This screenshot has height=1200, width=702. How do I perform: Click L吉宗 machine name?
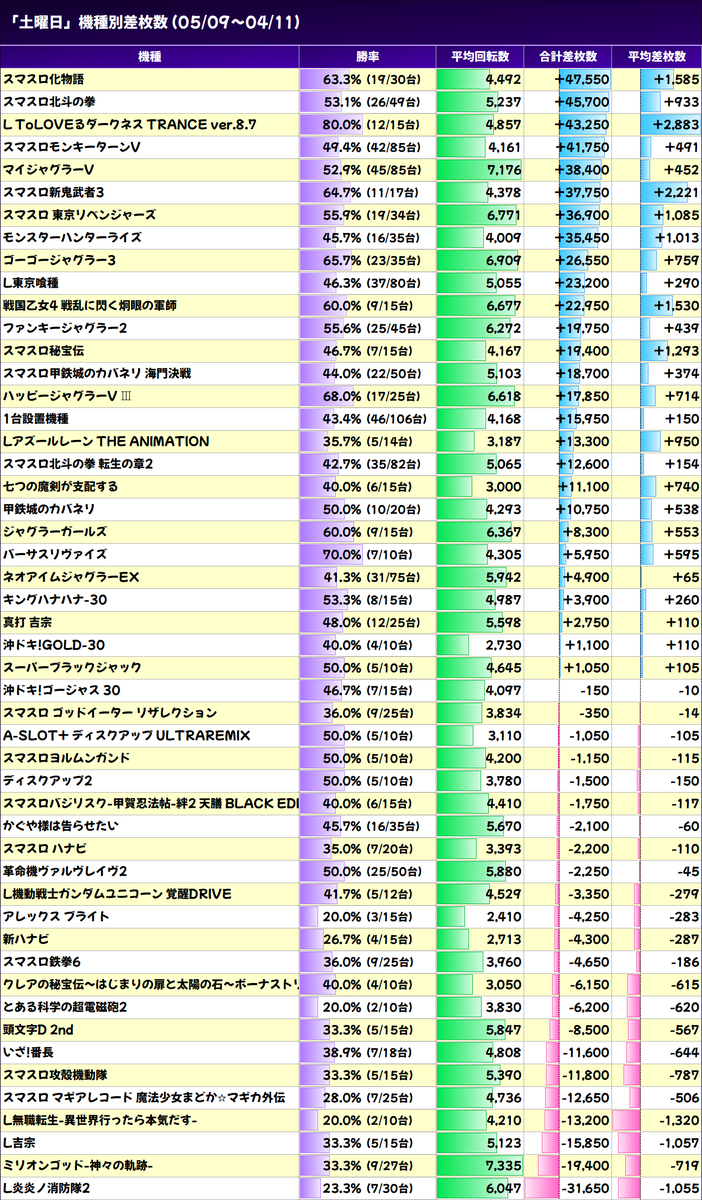click(20, 1143)
